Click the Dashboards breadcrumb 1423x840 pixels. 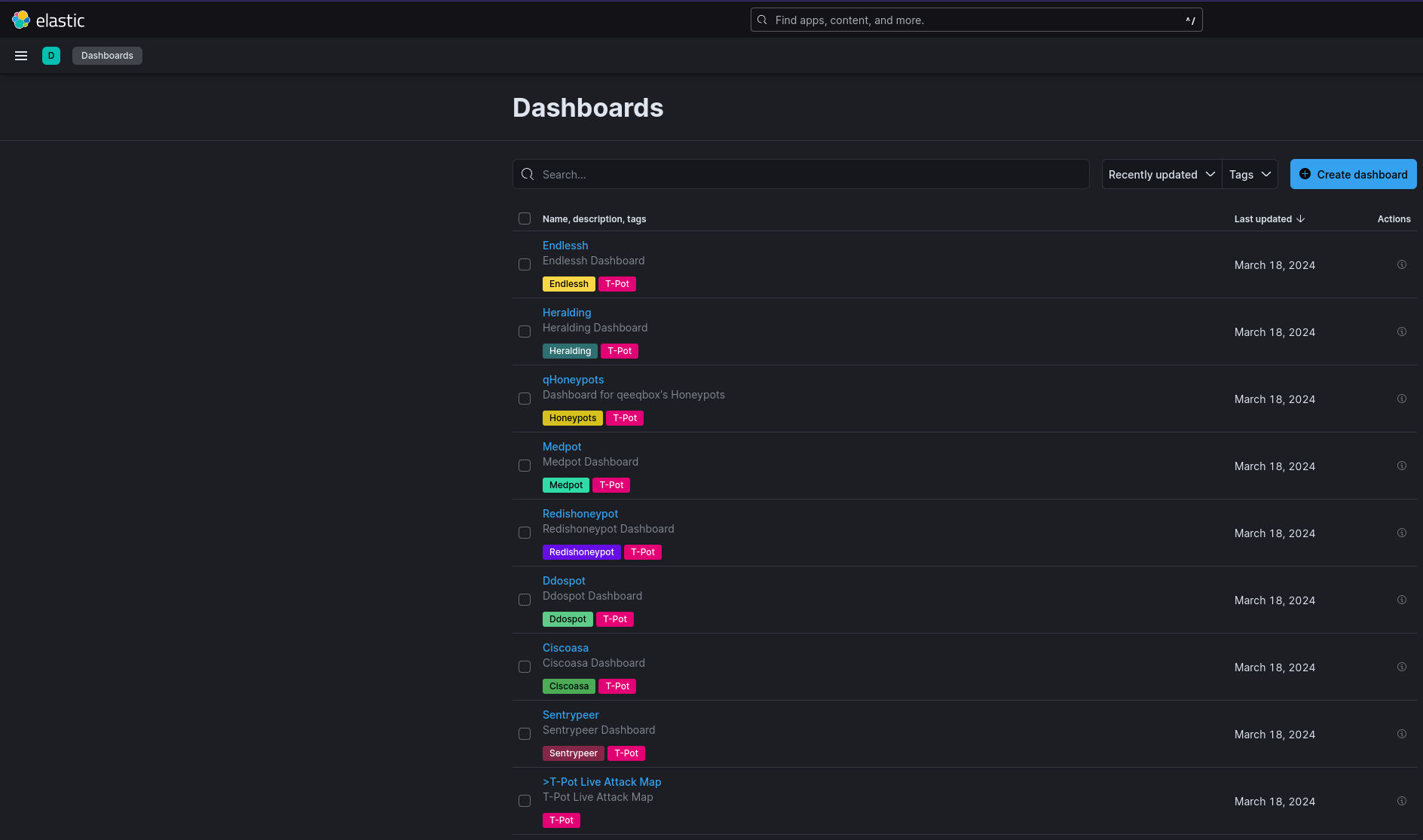[x=107, y=56]
